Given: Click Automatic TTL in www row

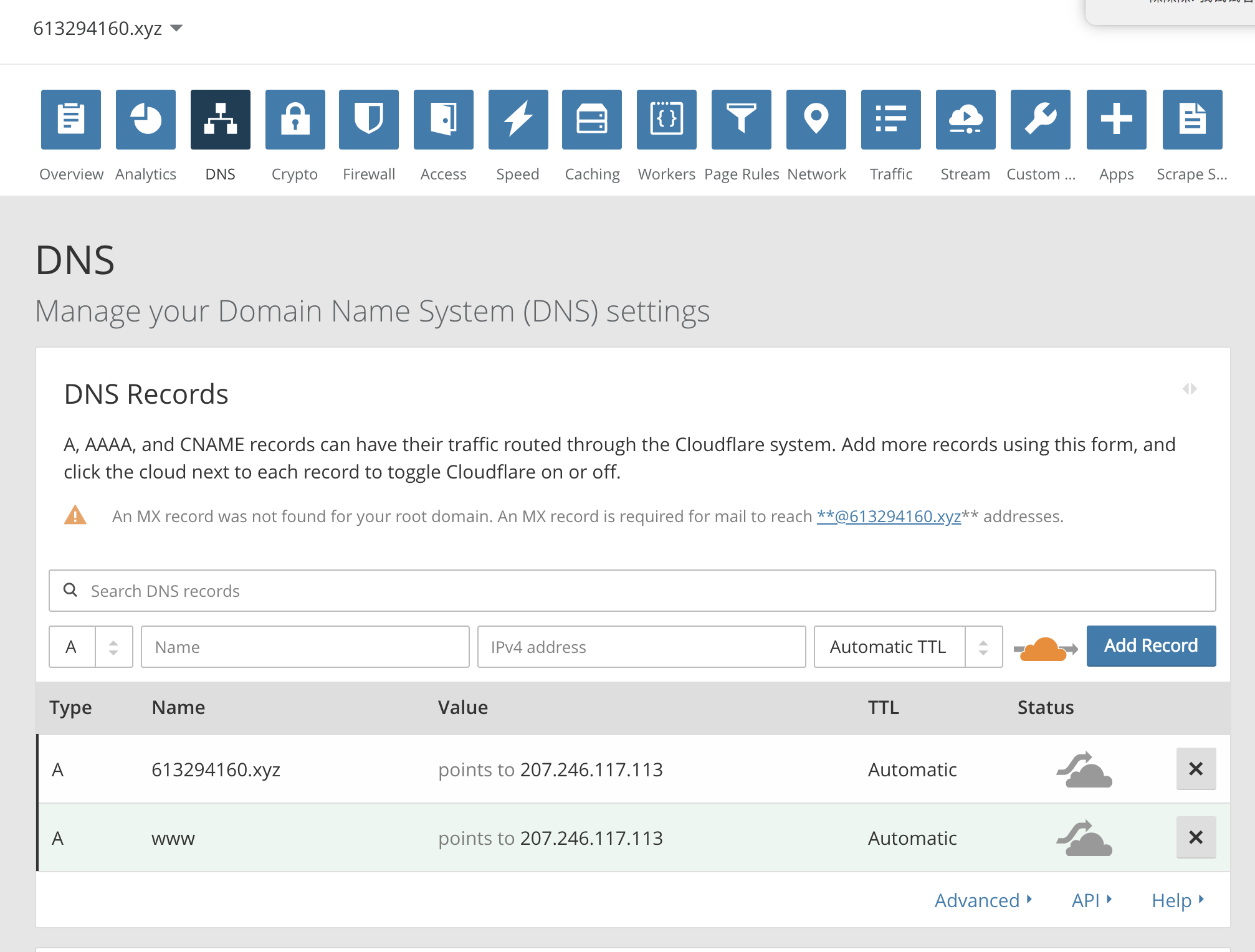Looking at the screenshot, I should click(x=912, y=838).
